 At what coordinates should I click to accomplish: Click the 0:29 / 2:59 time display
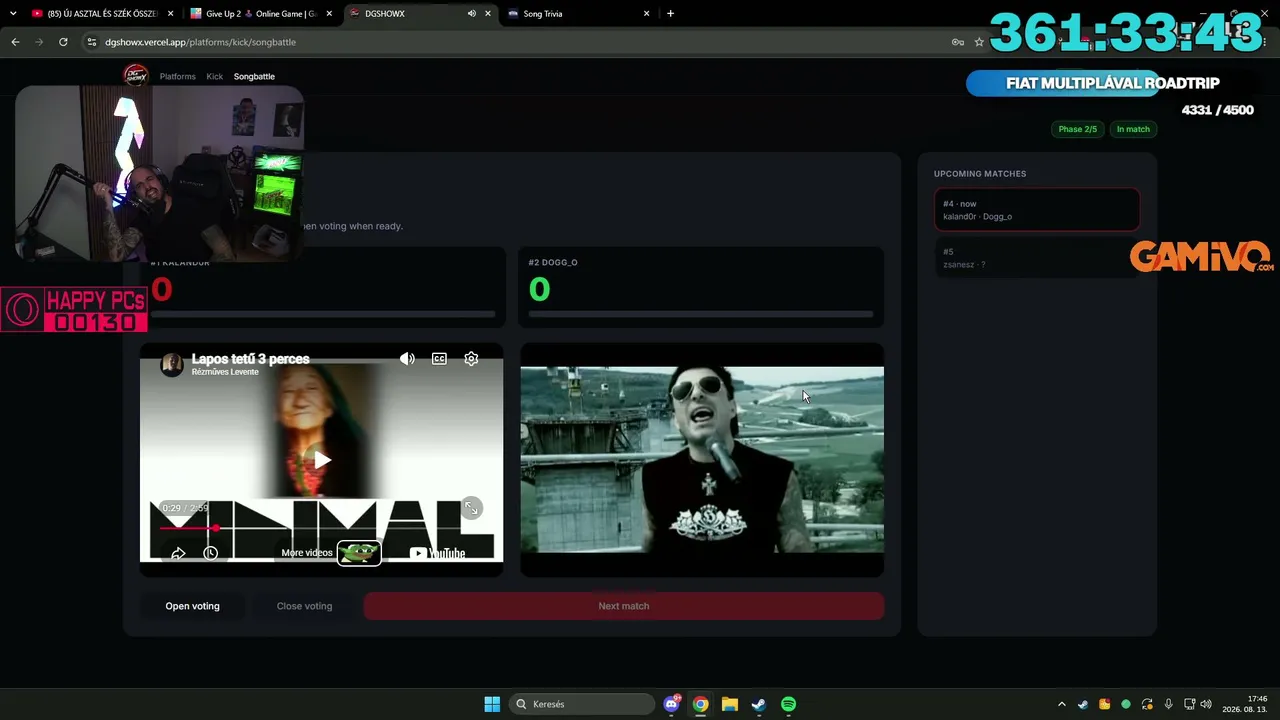[x=185, y=508]
